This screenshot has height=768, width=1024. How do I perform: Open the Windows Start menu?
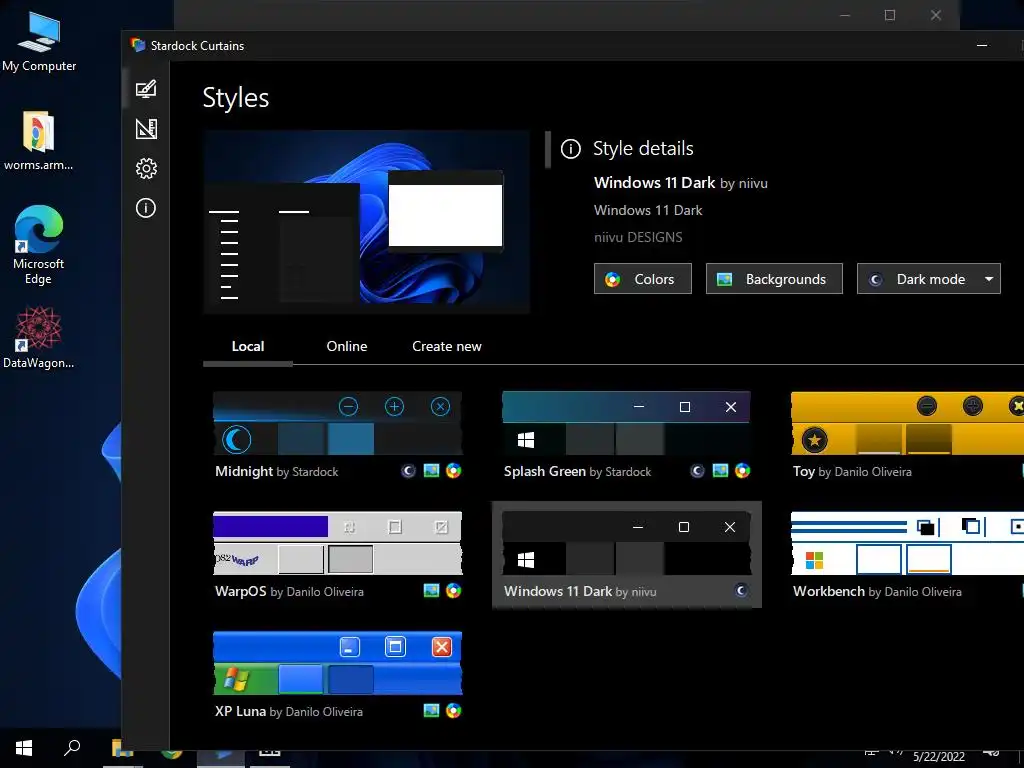click(24, 748)
